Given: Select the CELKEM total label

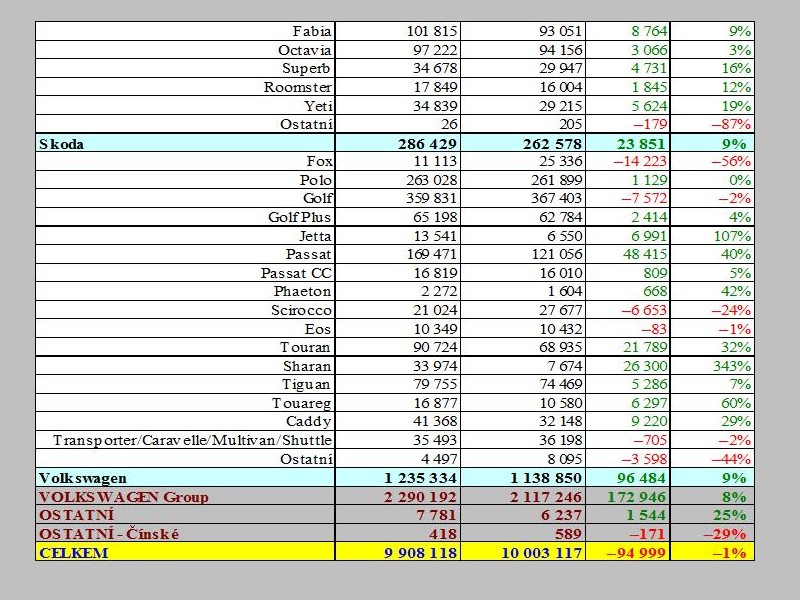Looking at the screenshot, I should 73,553.
